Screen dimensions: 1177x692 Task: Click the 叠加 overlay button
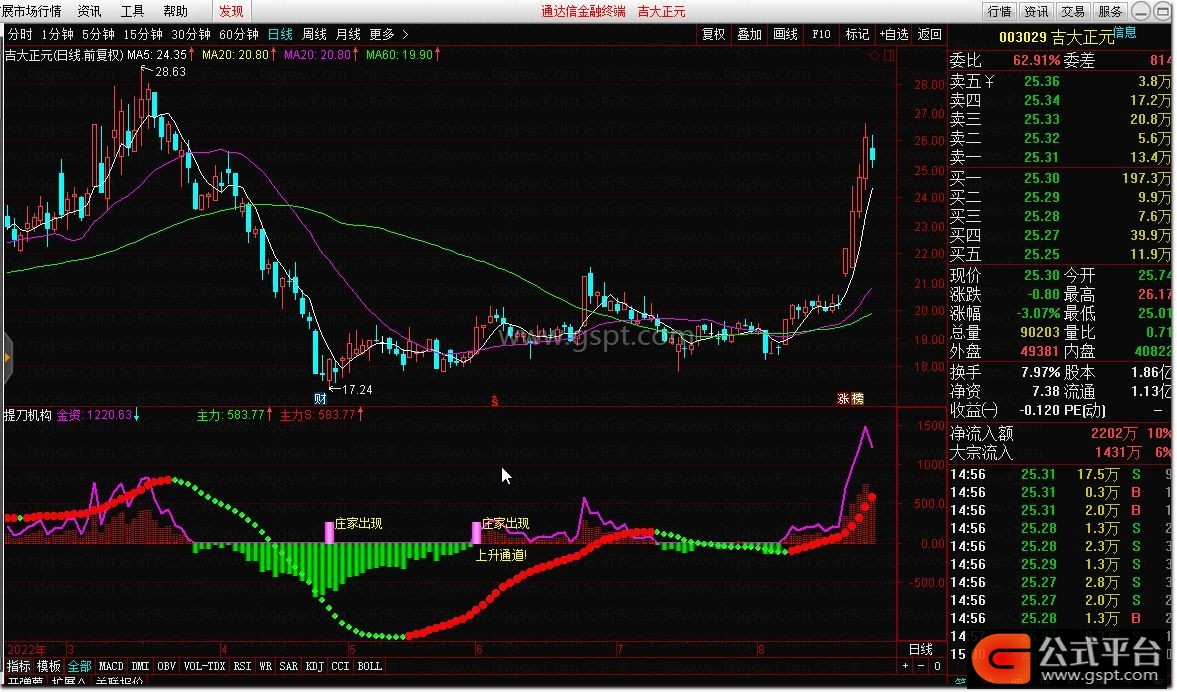[750, 35]
